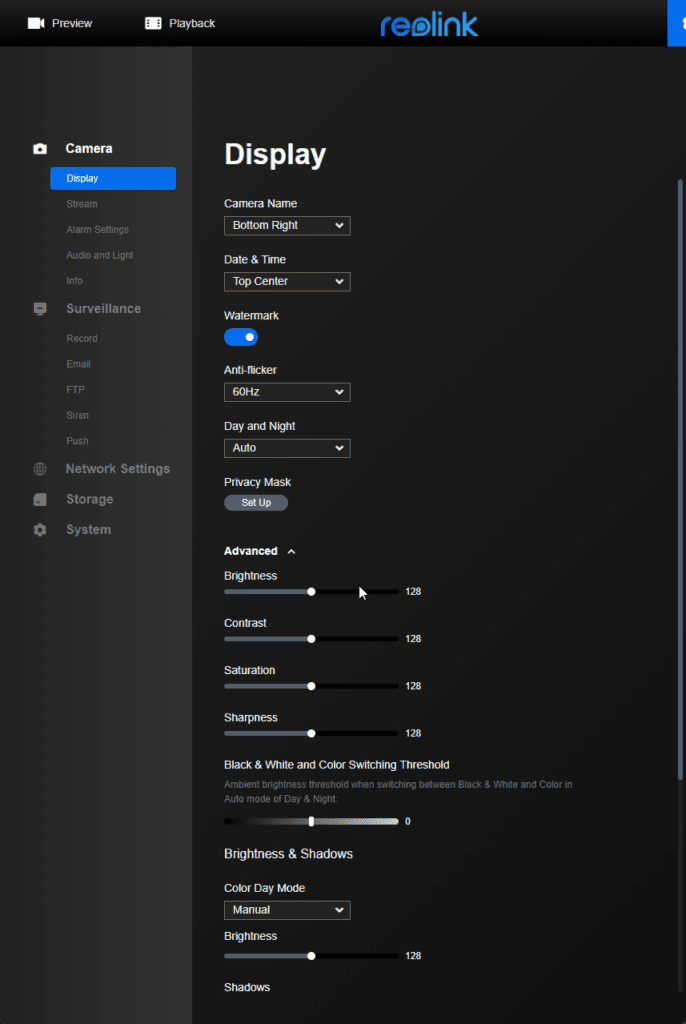Click the System gear icon
The width and height of the screenshot is (686, 1024).
pyautogui.click(x=40, y=530)
